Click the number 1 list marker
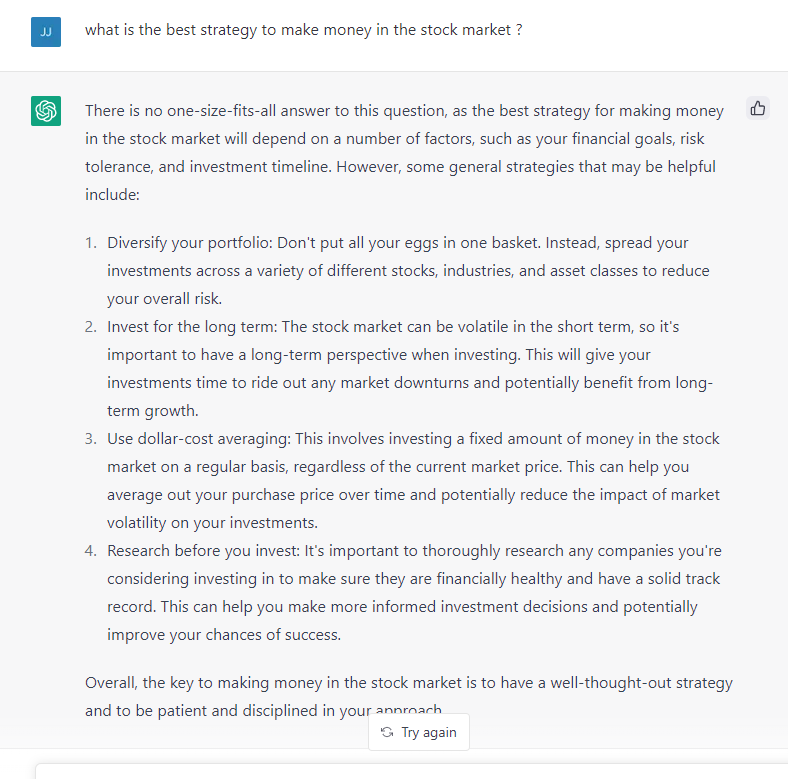788x779 pixels. point(91,243)
